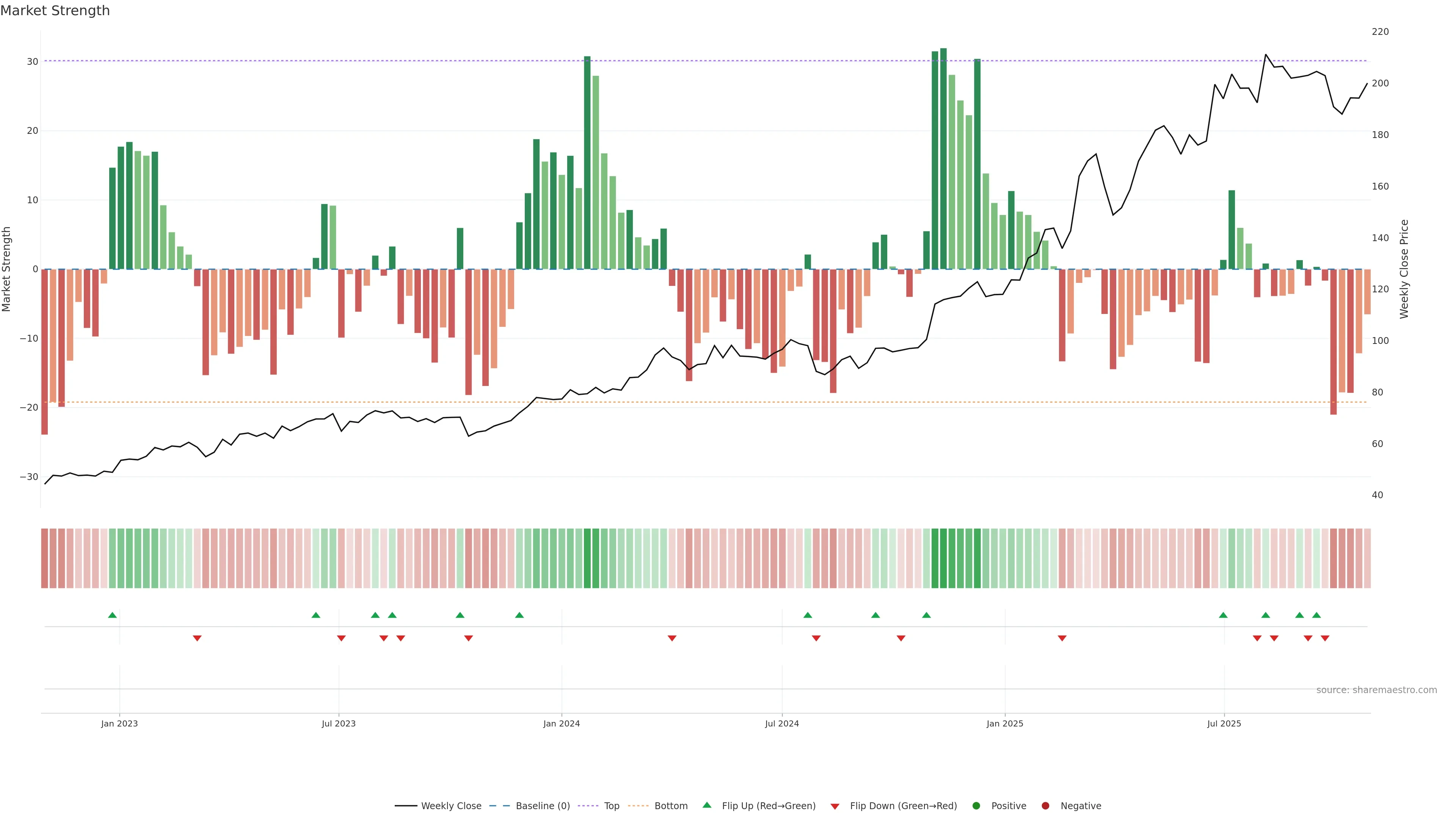
Task: Click the Jul 2023 x-axis label
Action: tap(339, 723)
